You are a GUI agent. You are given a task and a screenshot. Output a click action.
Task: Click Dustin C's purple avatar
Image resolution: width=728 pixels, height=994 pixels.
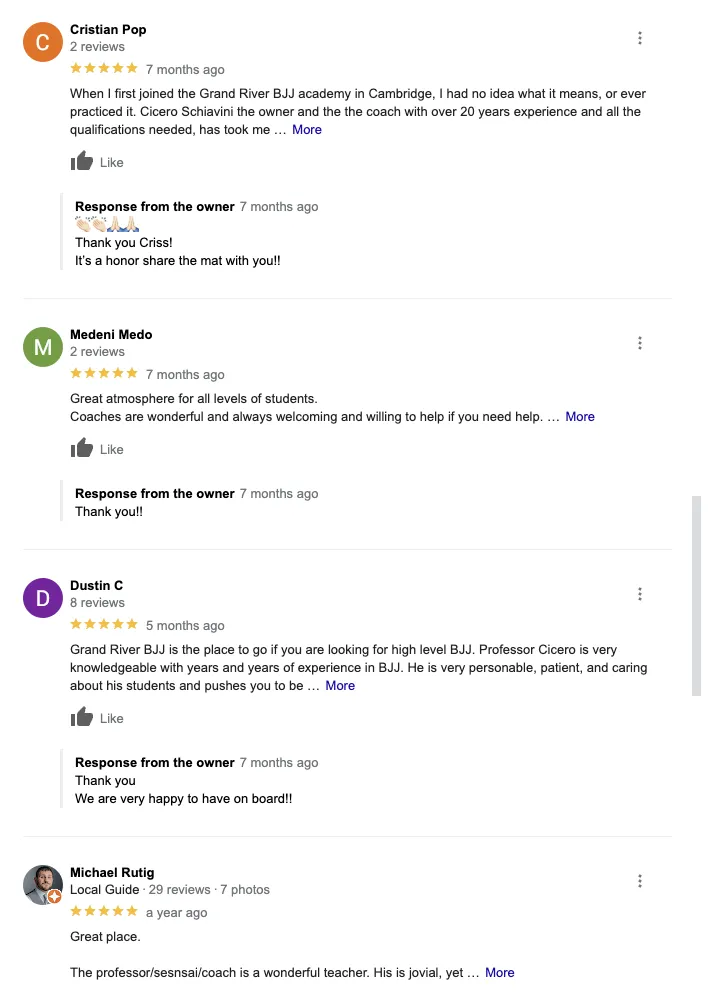click(43, 598)
